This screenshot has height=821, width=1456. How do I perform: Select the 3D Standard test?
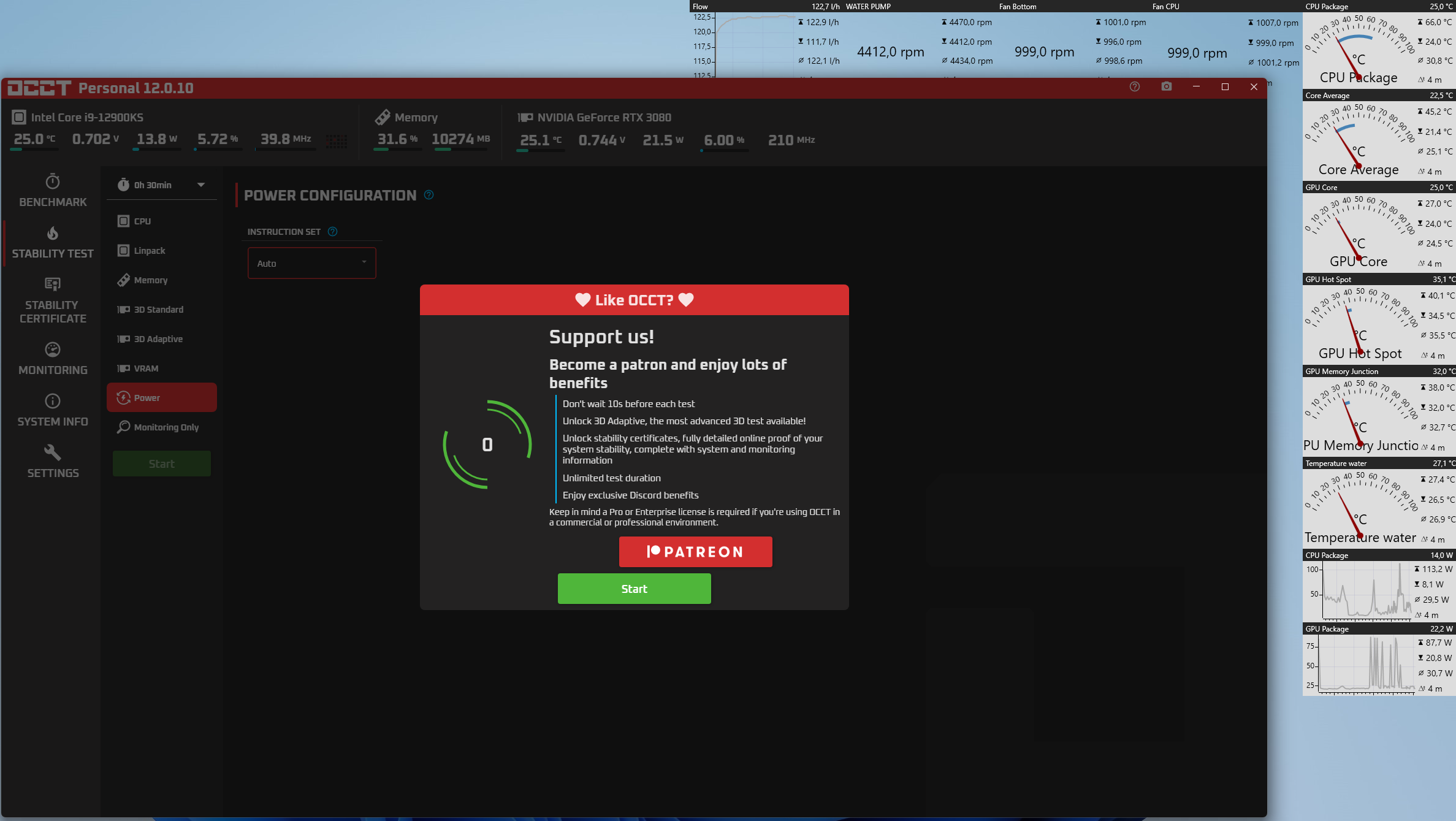[158, 310]
